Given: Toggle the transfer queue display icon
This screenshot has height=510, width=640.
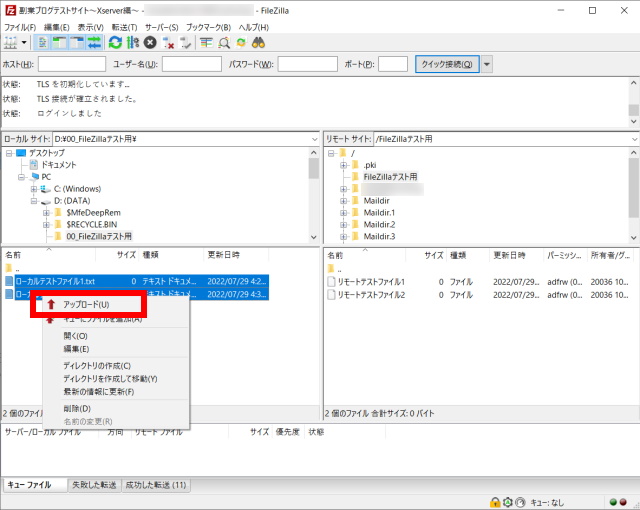Looking at the screenshot, I should coord(95,42).
